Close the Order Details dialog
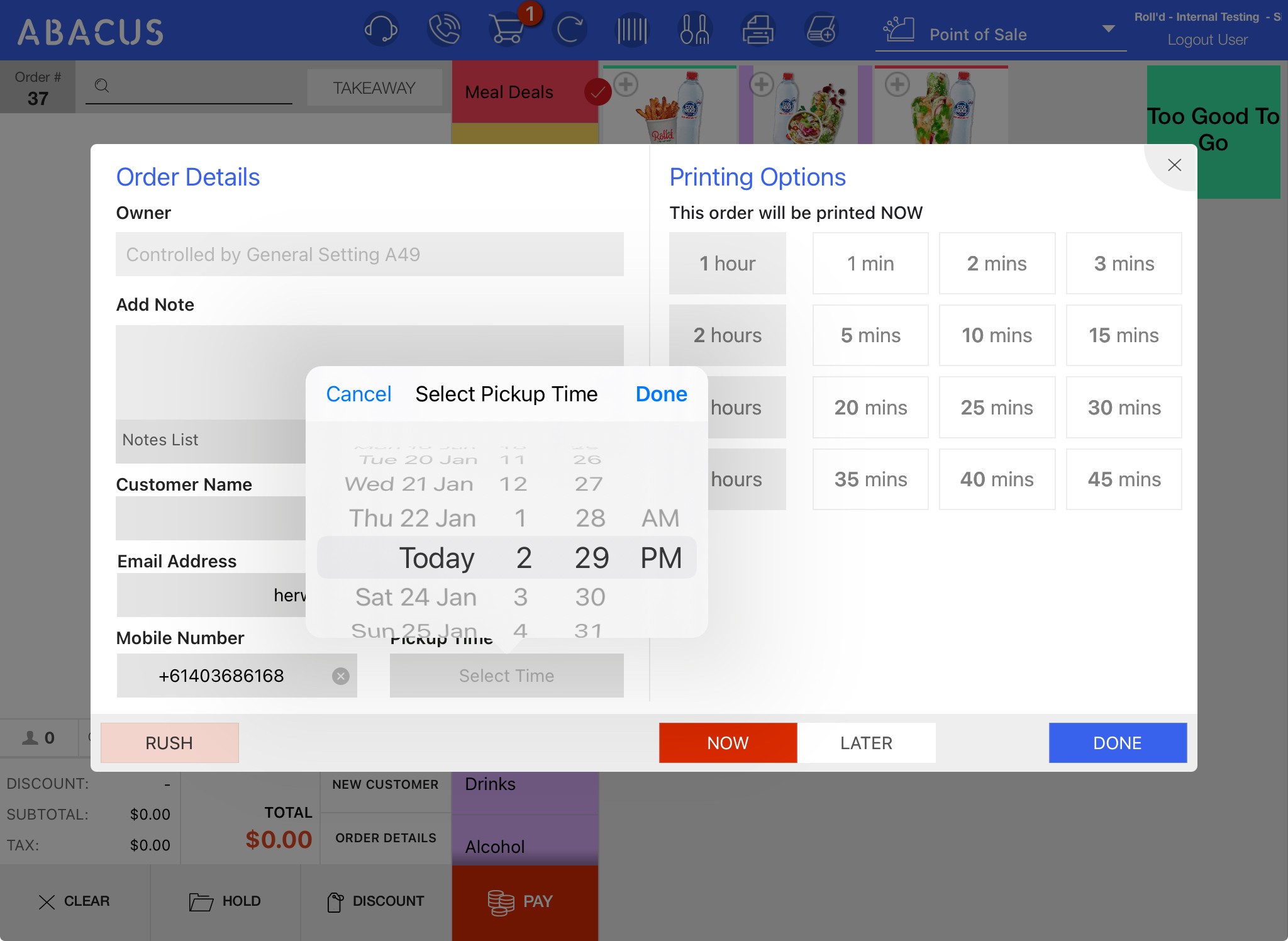 pyautogui.click(x=1174, y=165)
